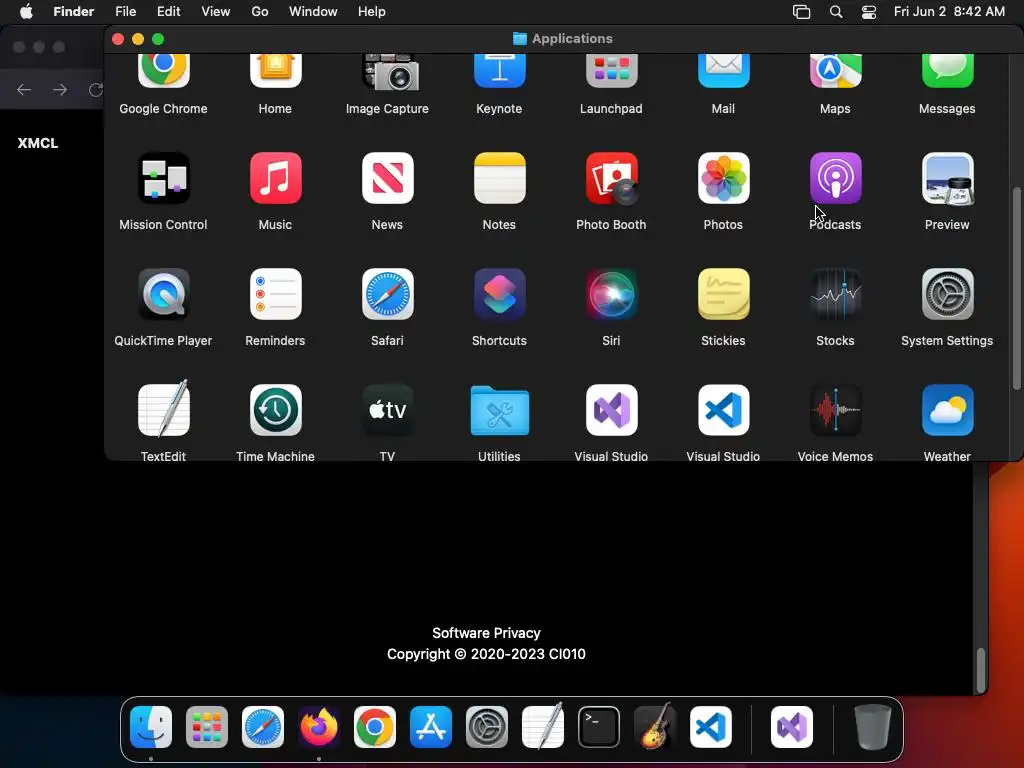Select the Weather app icon
This screenshot has width=1024, height=768.
point(948,409)
